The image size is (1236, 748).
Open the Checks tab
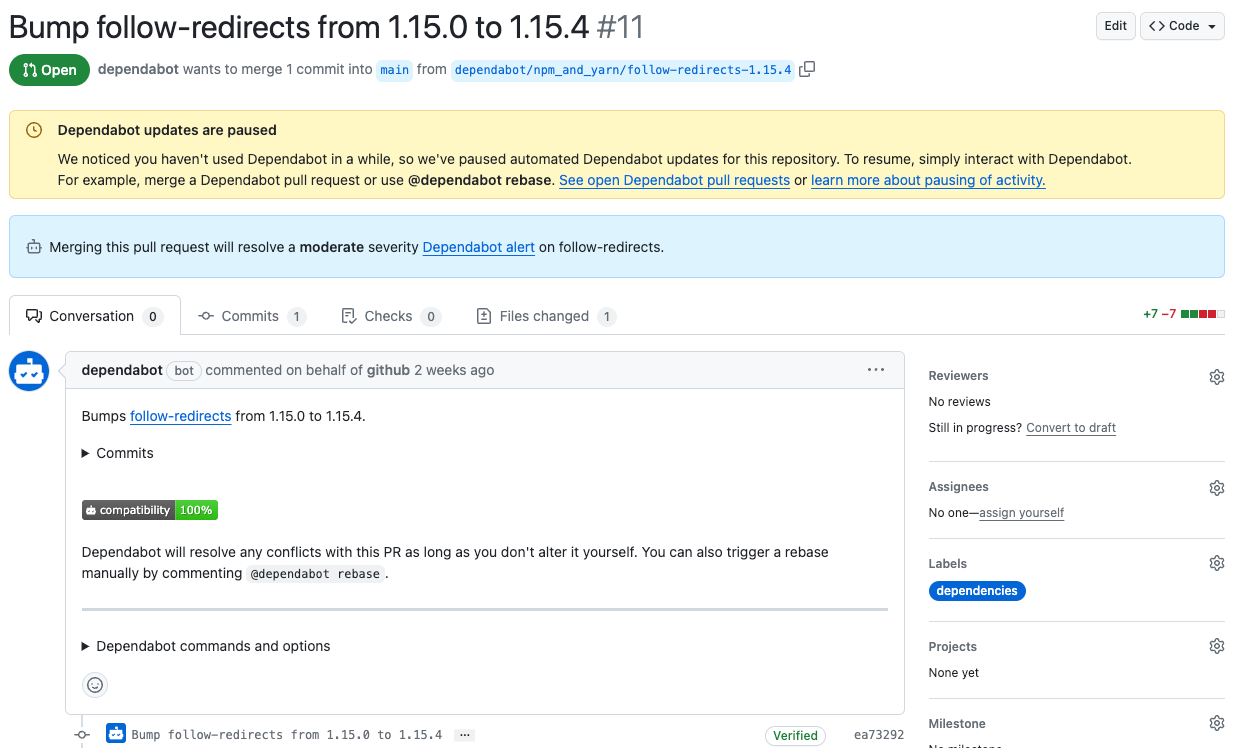(391, 315)
